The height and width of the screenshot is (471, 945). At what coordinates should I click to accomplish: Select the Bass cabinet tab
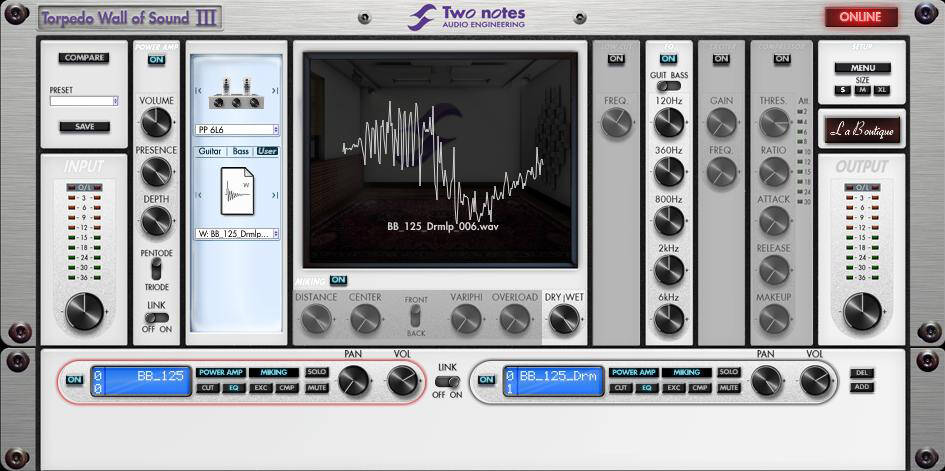[x=240, y=151]
